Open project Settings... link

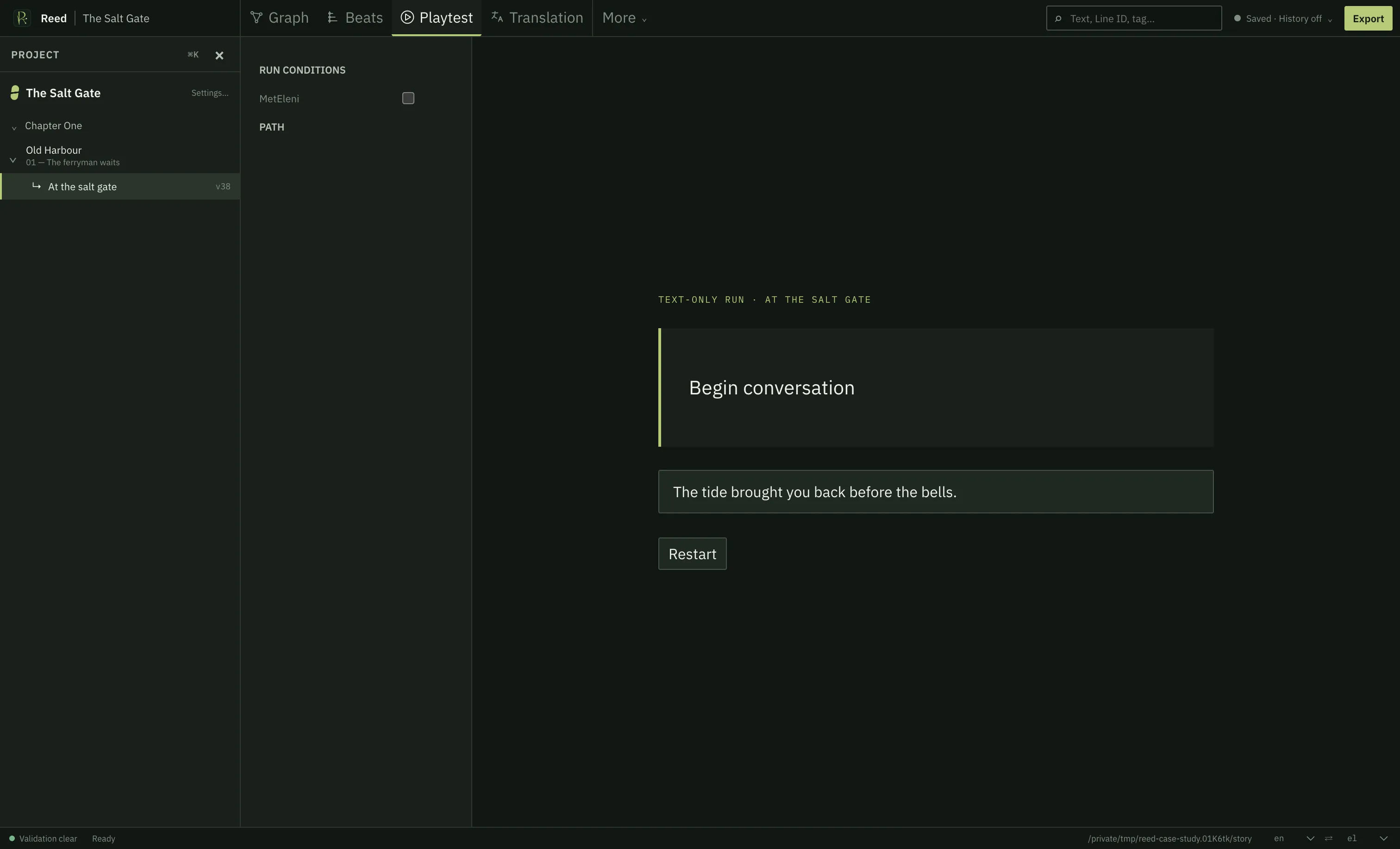210,93
